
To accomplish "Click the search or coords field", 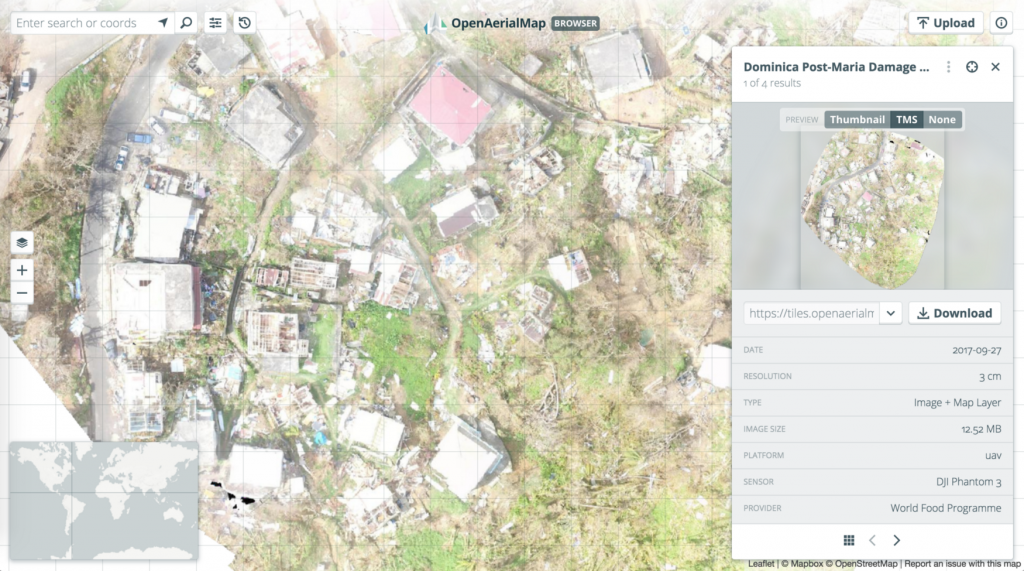I will (x=85, y=23).
